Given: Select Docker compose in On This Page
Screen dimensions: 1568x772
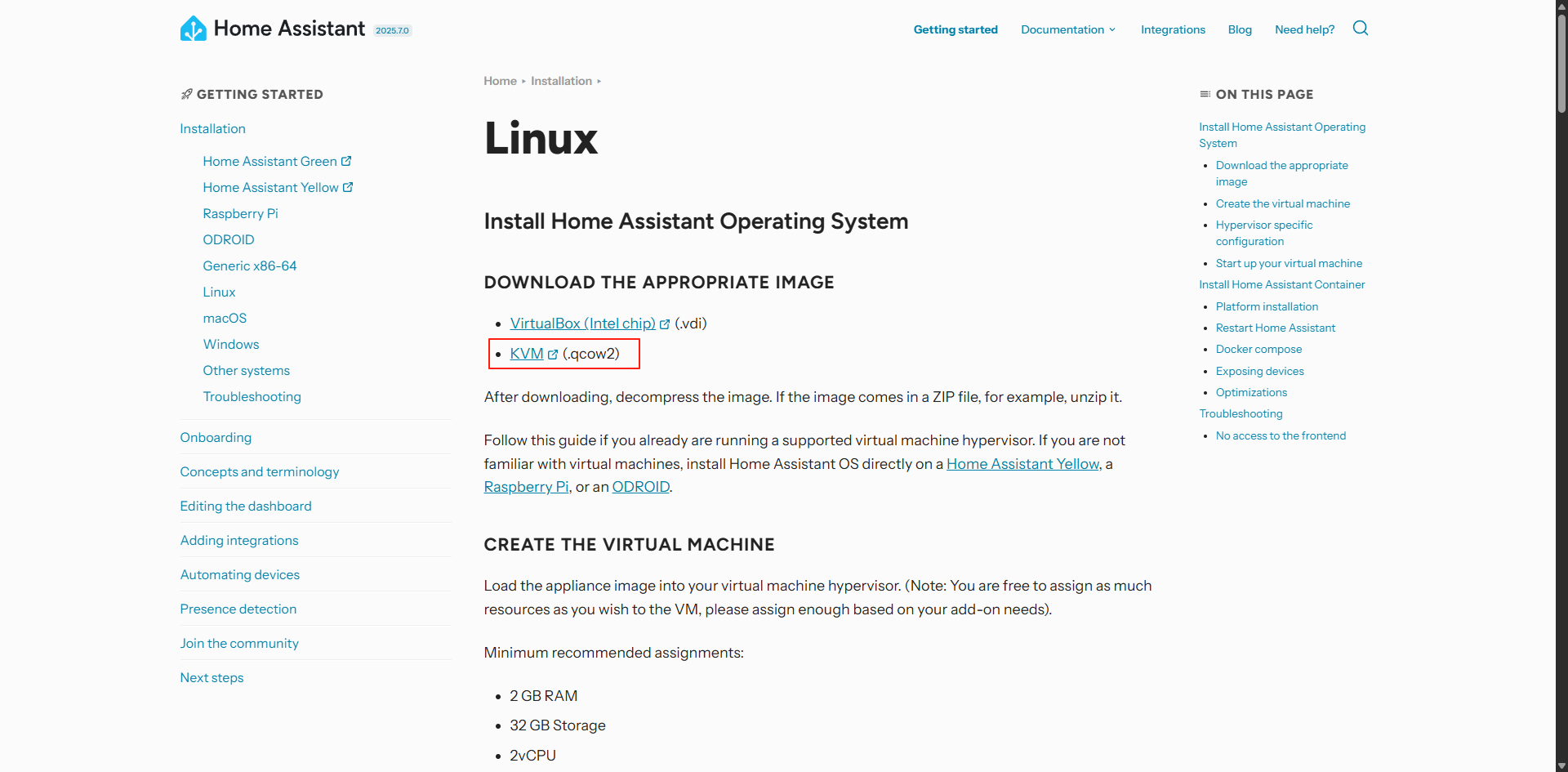Looking at the screenshot, I should (1258, 349).
